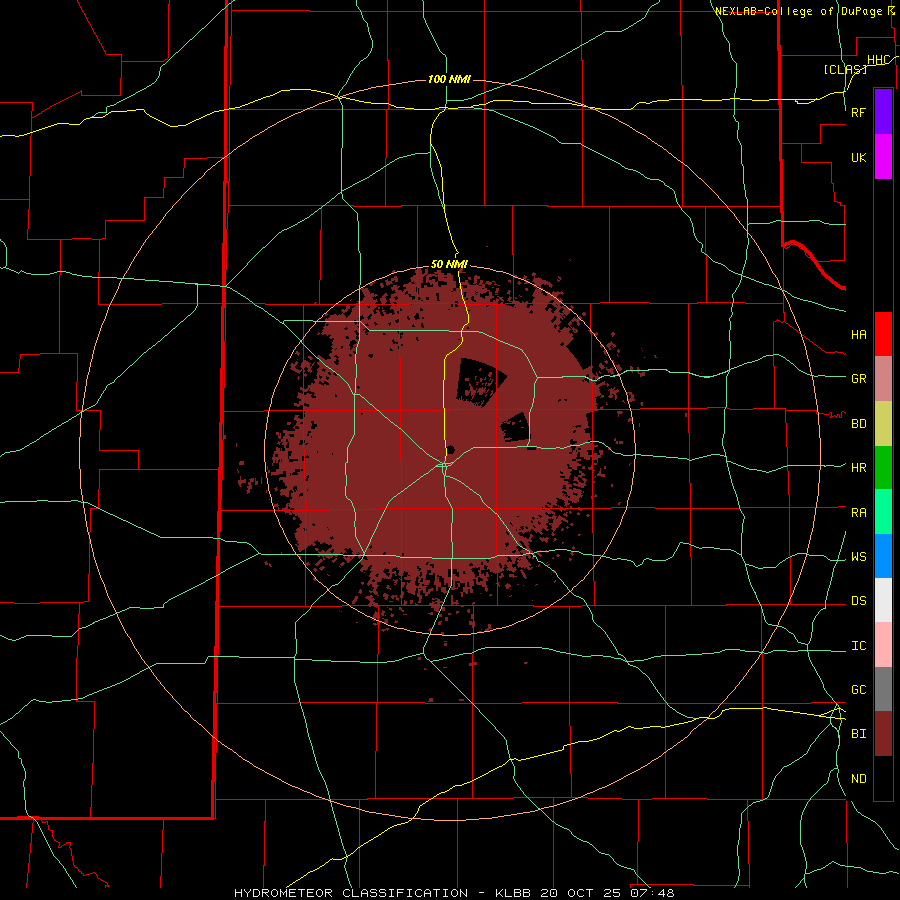Click the KLBB radar station identifier

click(513, 893)
